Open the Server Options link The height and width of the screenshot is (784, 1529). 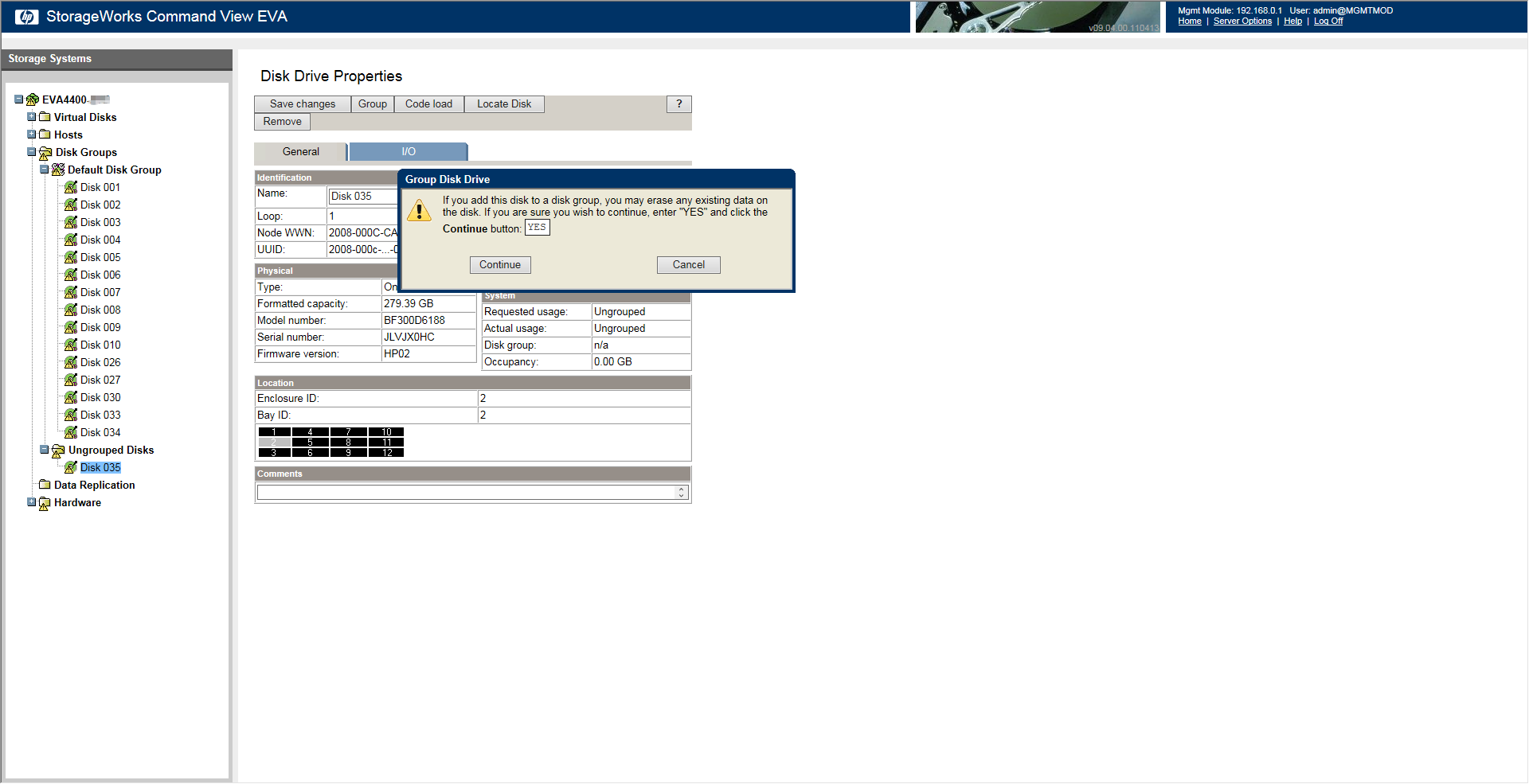[x=1242, y=21]
